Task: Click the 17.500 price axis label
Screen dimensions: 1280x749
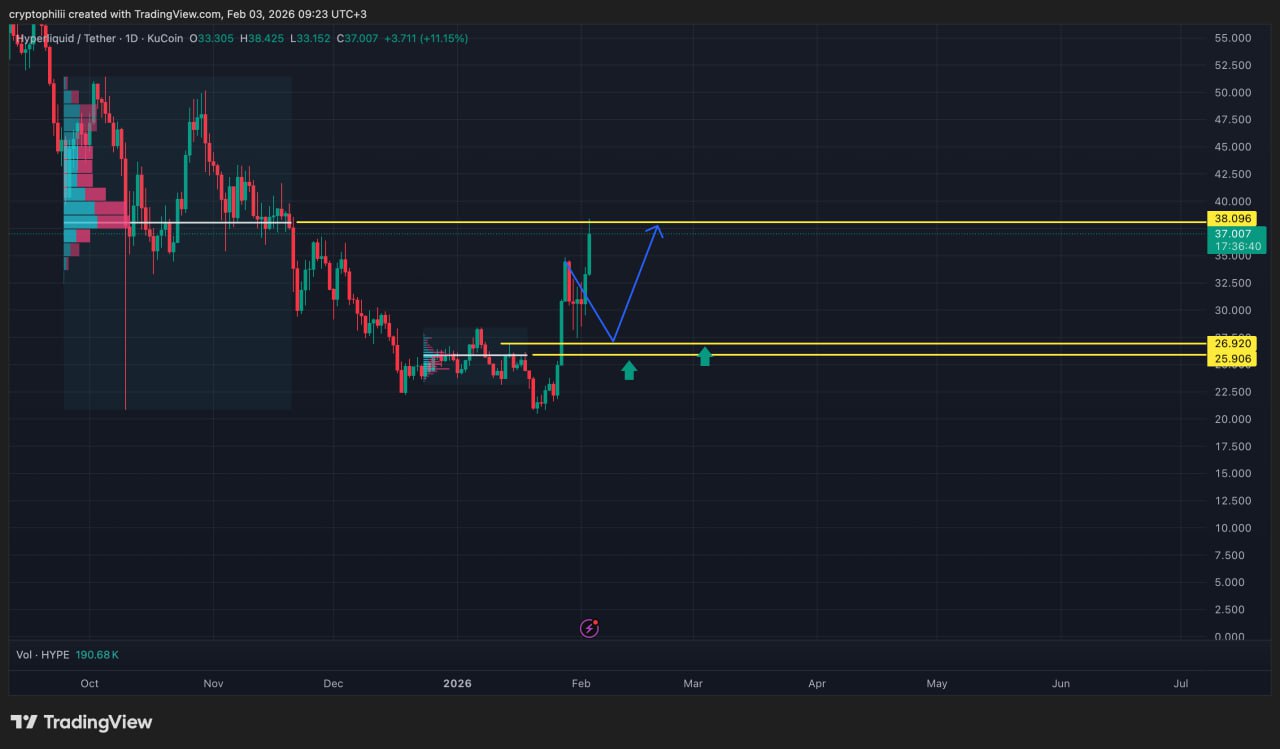Action: pyautogui.click(x=1233, y=446)
